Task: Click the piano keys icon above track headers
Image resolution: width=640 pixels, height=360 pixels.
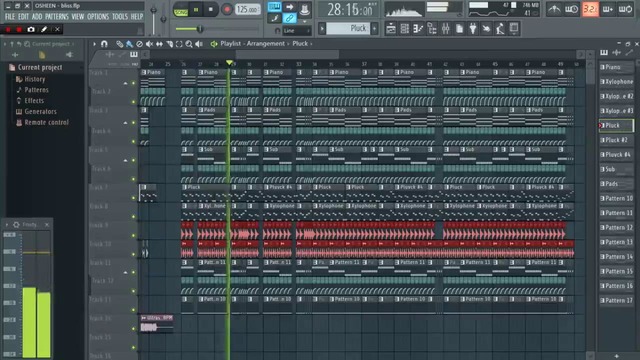Action: [134, 54]
